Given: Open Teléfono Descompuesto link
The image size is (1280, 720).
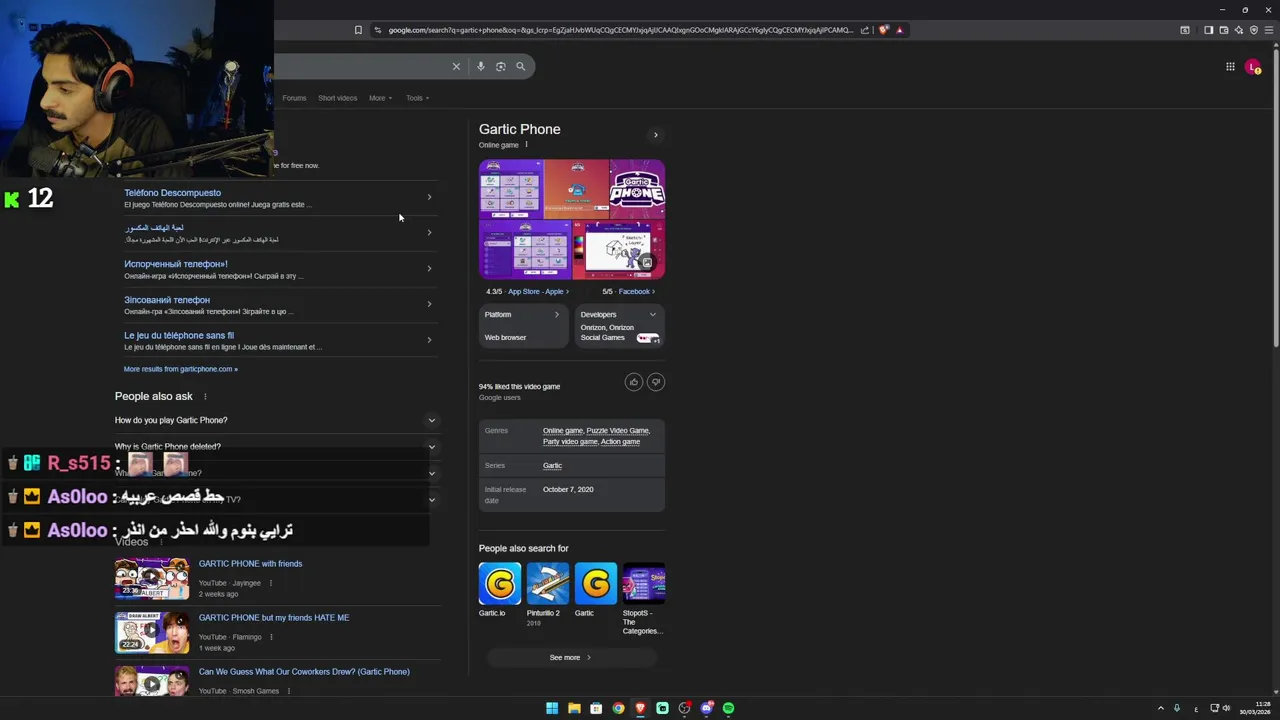Looking at the screenshot, I should 172,193.
